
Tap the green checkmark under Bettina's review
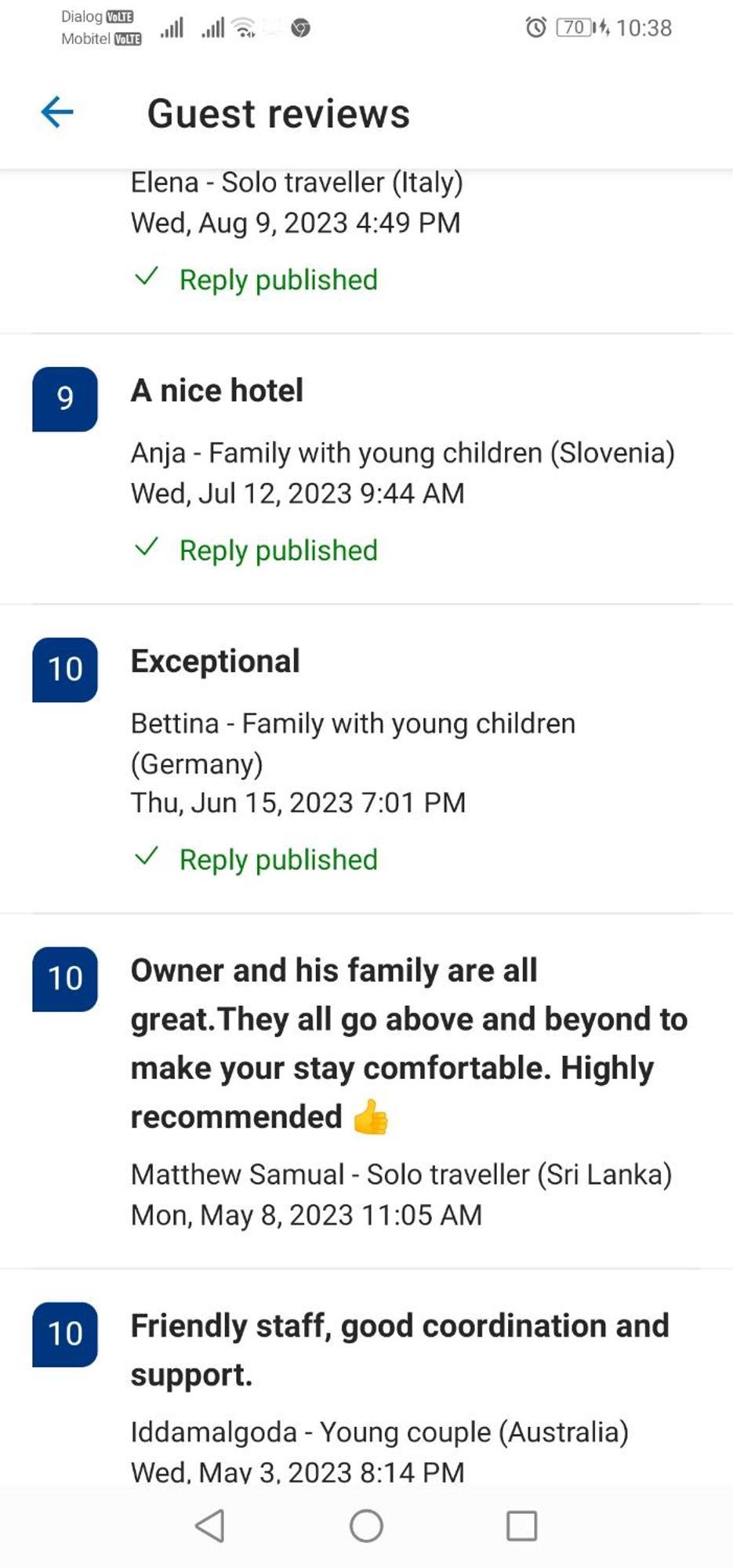coord(147,856)
